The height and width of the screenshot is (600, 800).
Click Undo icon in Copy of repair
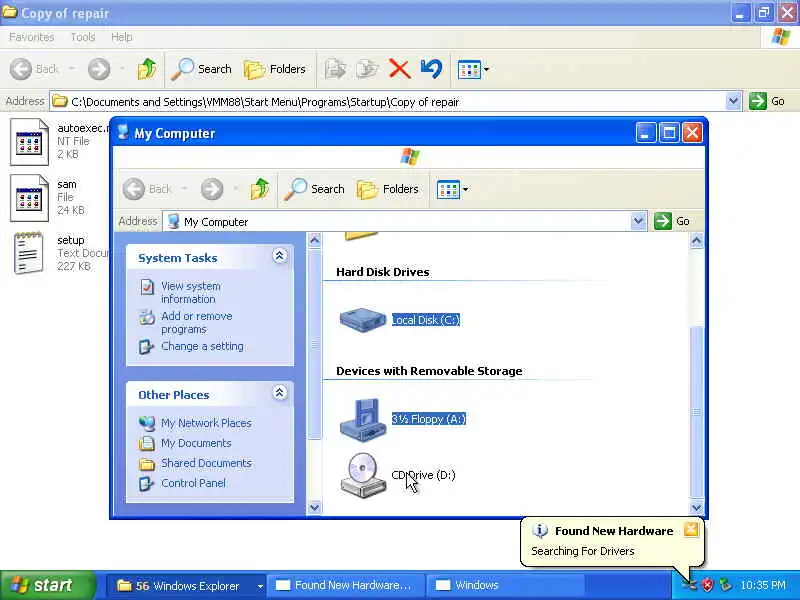[432, 69]
